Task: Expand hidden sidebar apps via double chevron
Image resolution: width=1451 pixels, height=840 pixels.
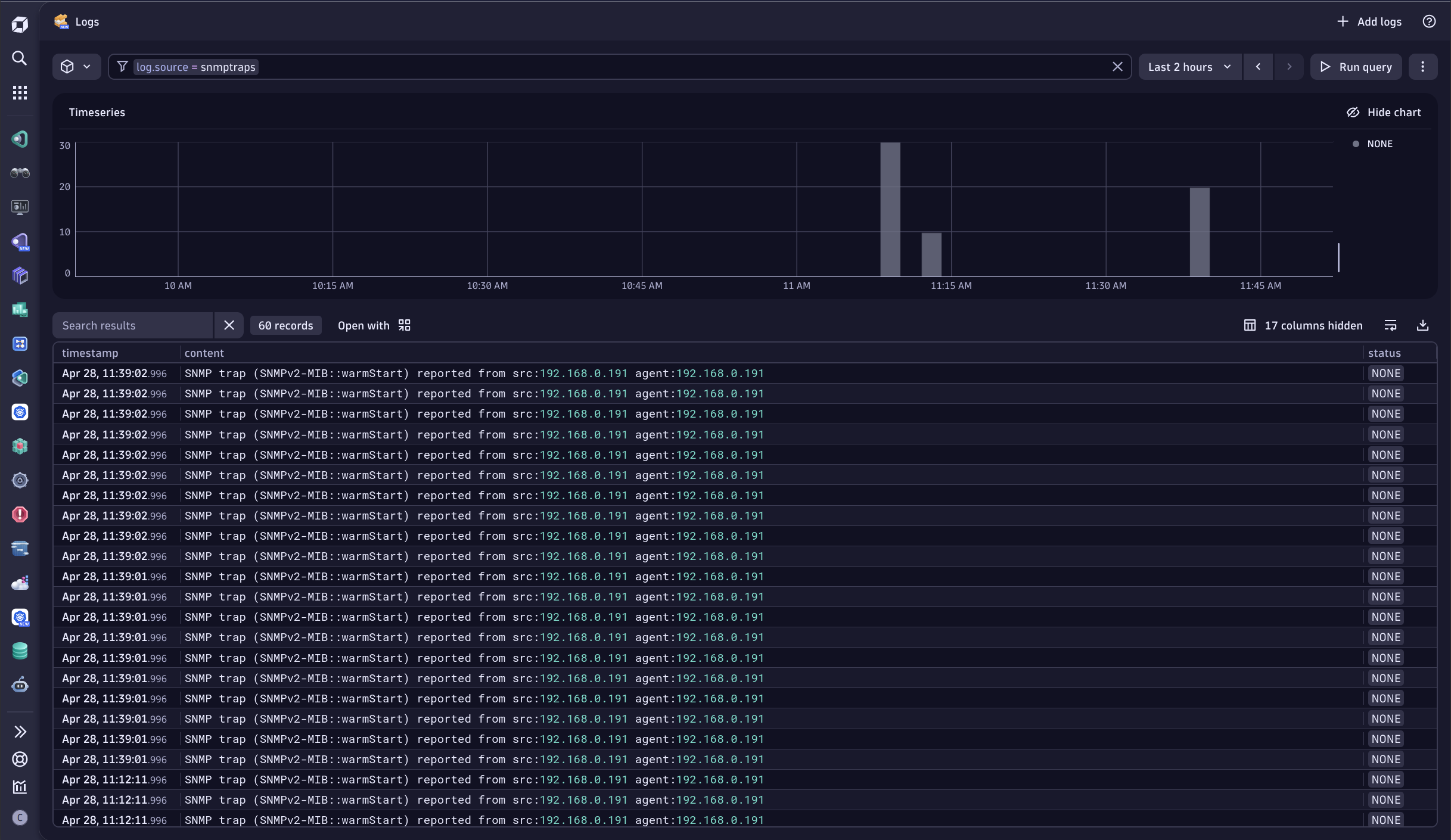Action: click(20, 732)
